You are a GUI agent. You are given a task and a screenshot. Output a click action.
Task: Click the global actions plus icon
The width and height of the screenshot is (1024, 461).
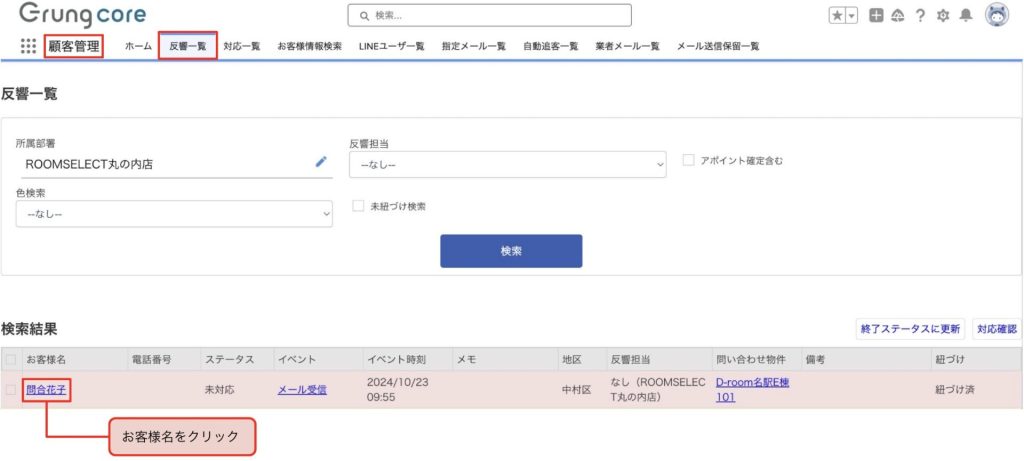point(876,15)
